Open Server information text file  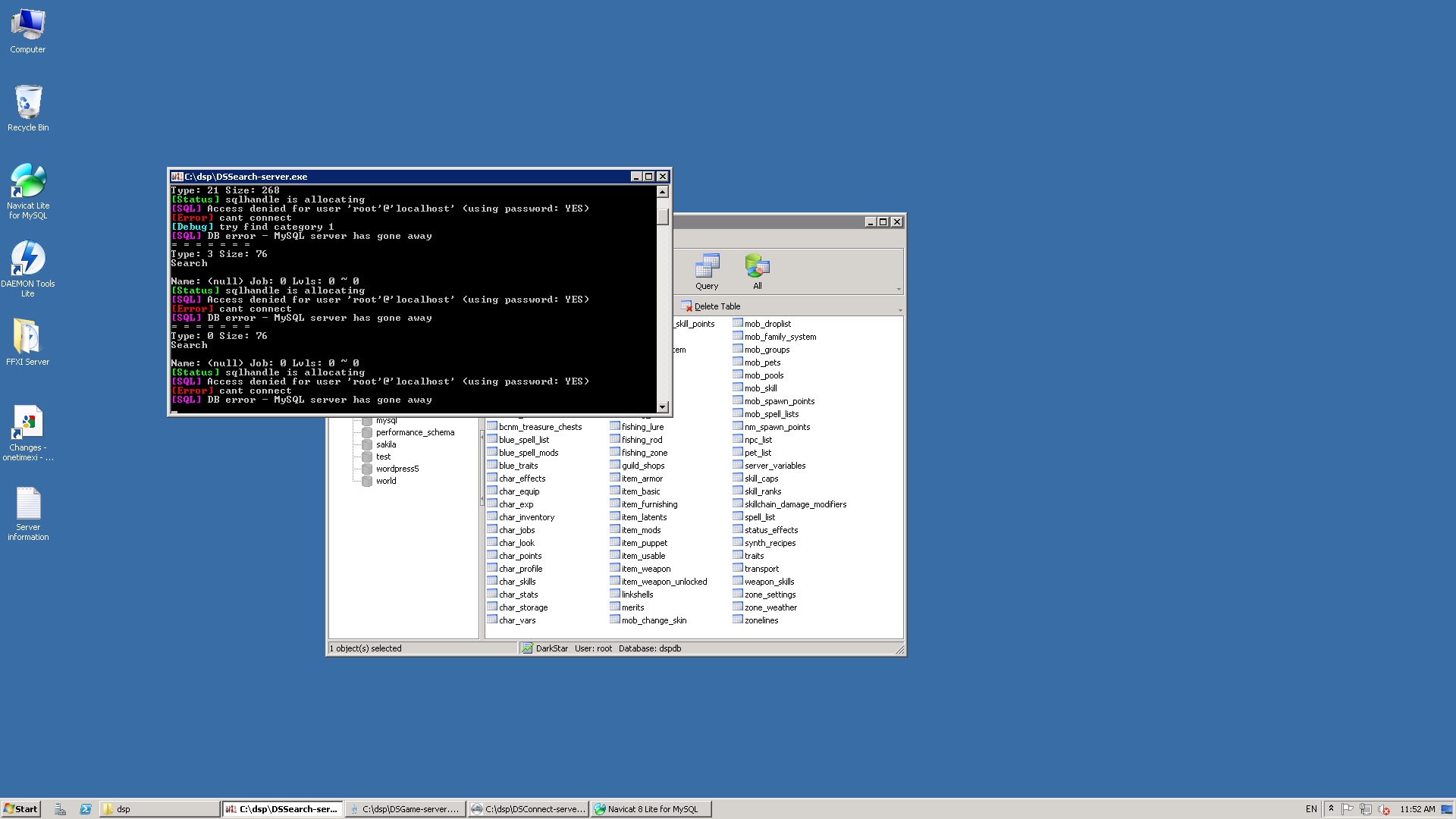[x=28, y=513]
